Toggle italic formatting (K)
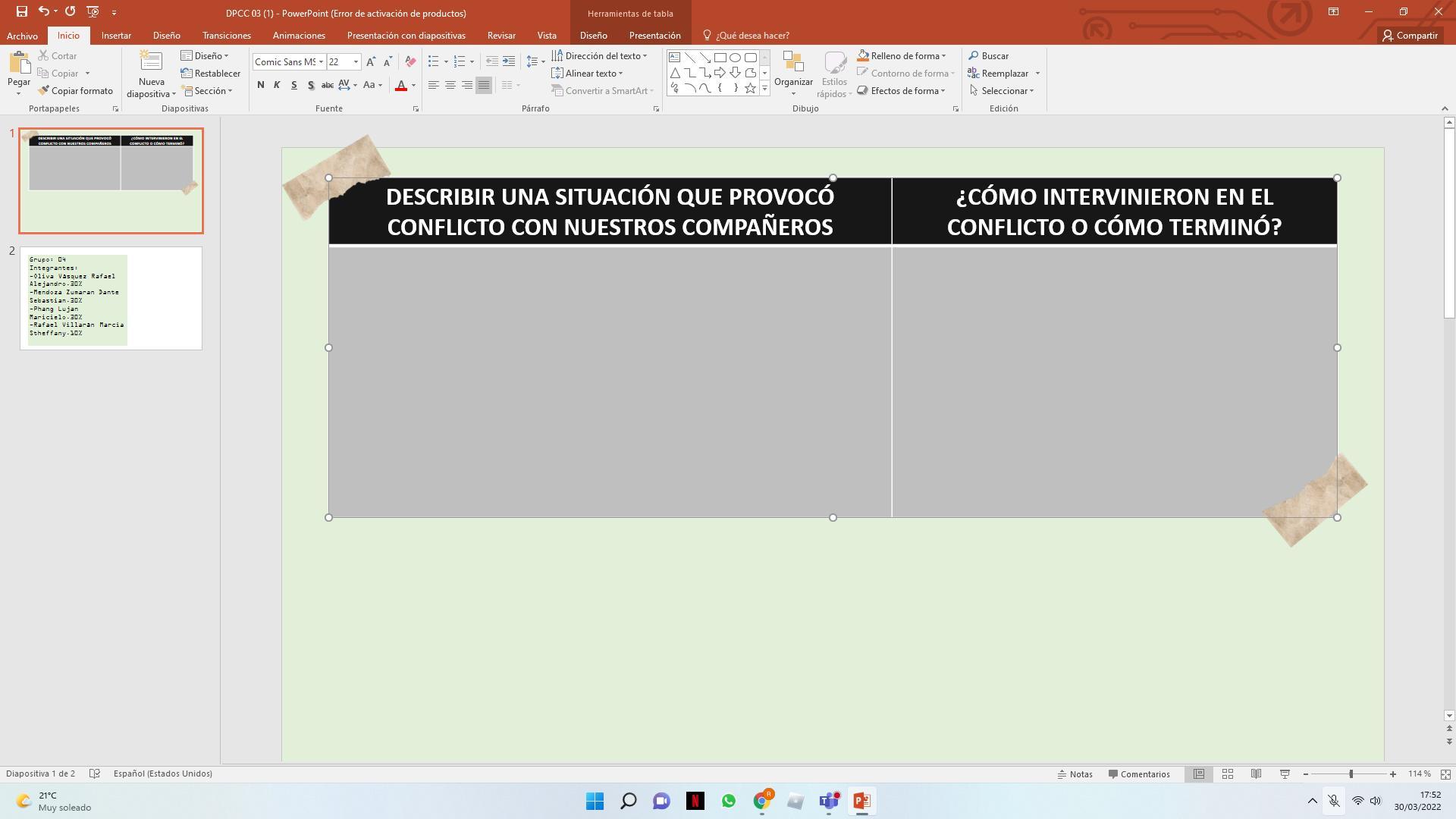The height and width of the screenshot is (819, 1456). click(x=277, y=85)
